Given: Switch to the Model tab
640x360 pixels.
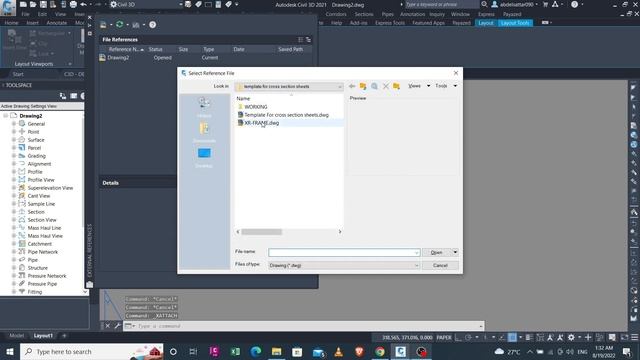Looking at the screenshot, I should pos(17,336).
